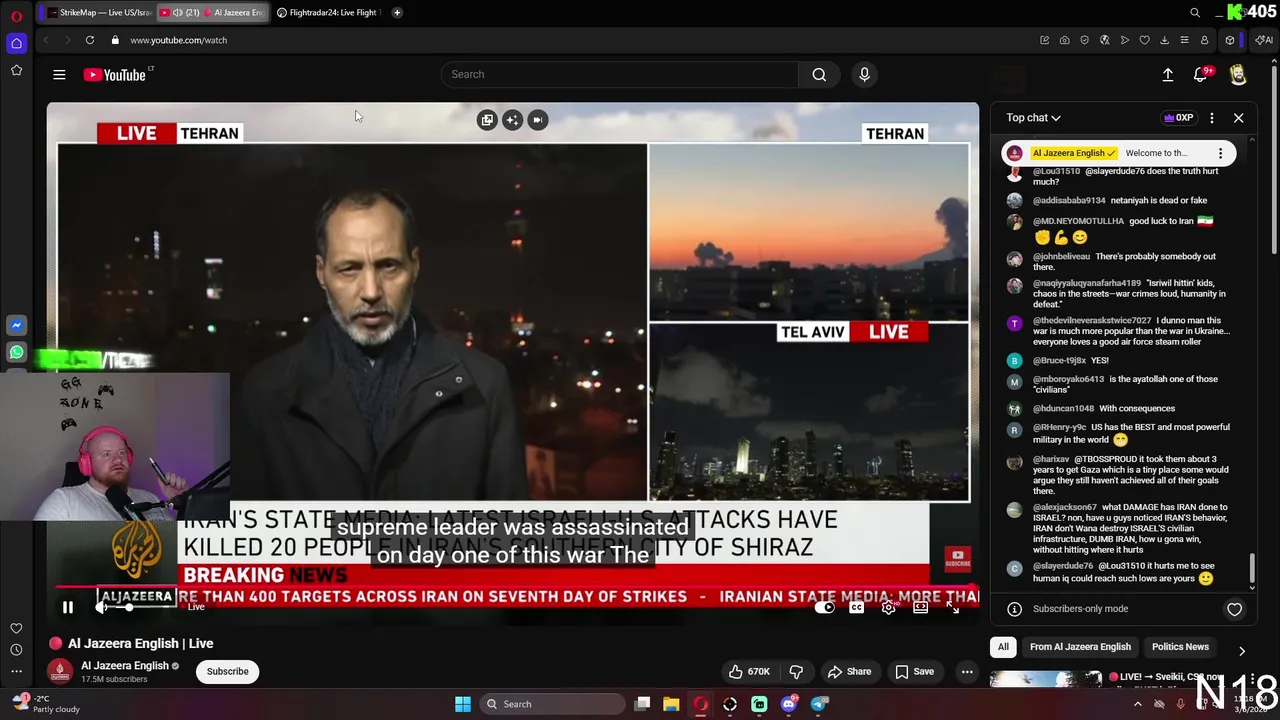Toggle autoplay switch on the player
The image size is (1280, 720).
pyautogui.click(x=825, y=607)
